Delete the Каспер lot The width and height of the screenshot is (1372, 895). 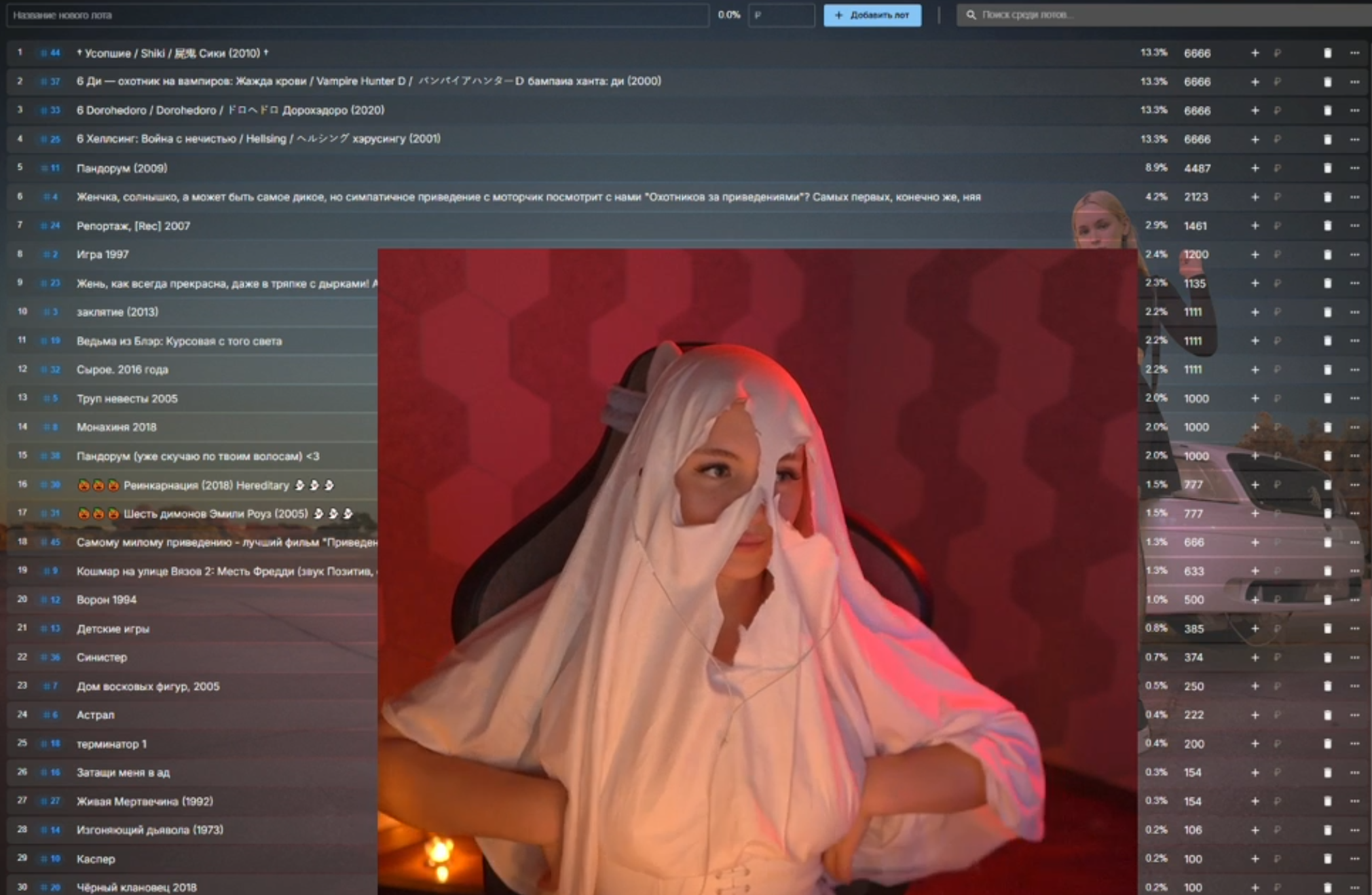(x=1327, y=859)
